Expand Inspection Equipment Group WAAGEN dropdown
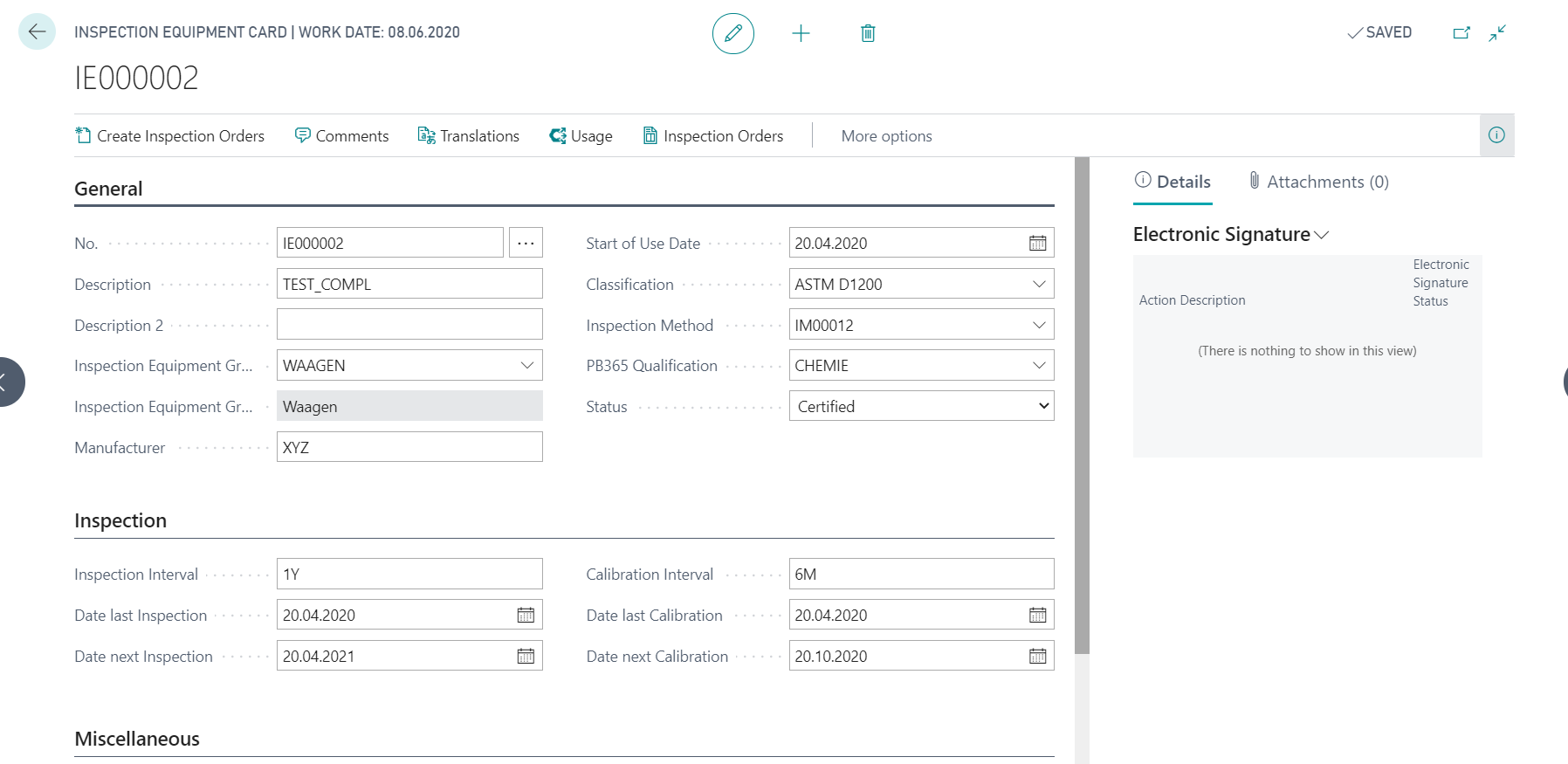1568x764 pixels. tap(527, 366)
